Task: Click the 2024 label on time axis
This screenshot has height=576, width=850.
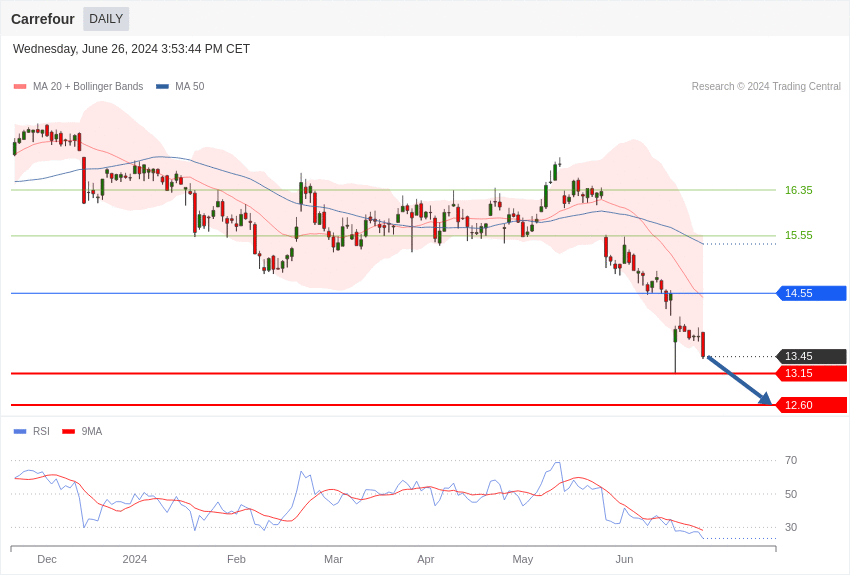Action: pyautogui.click(x=135, y=559)
